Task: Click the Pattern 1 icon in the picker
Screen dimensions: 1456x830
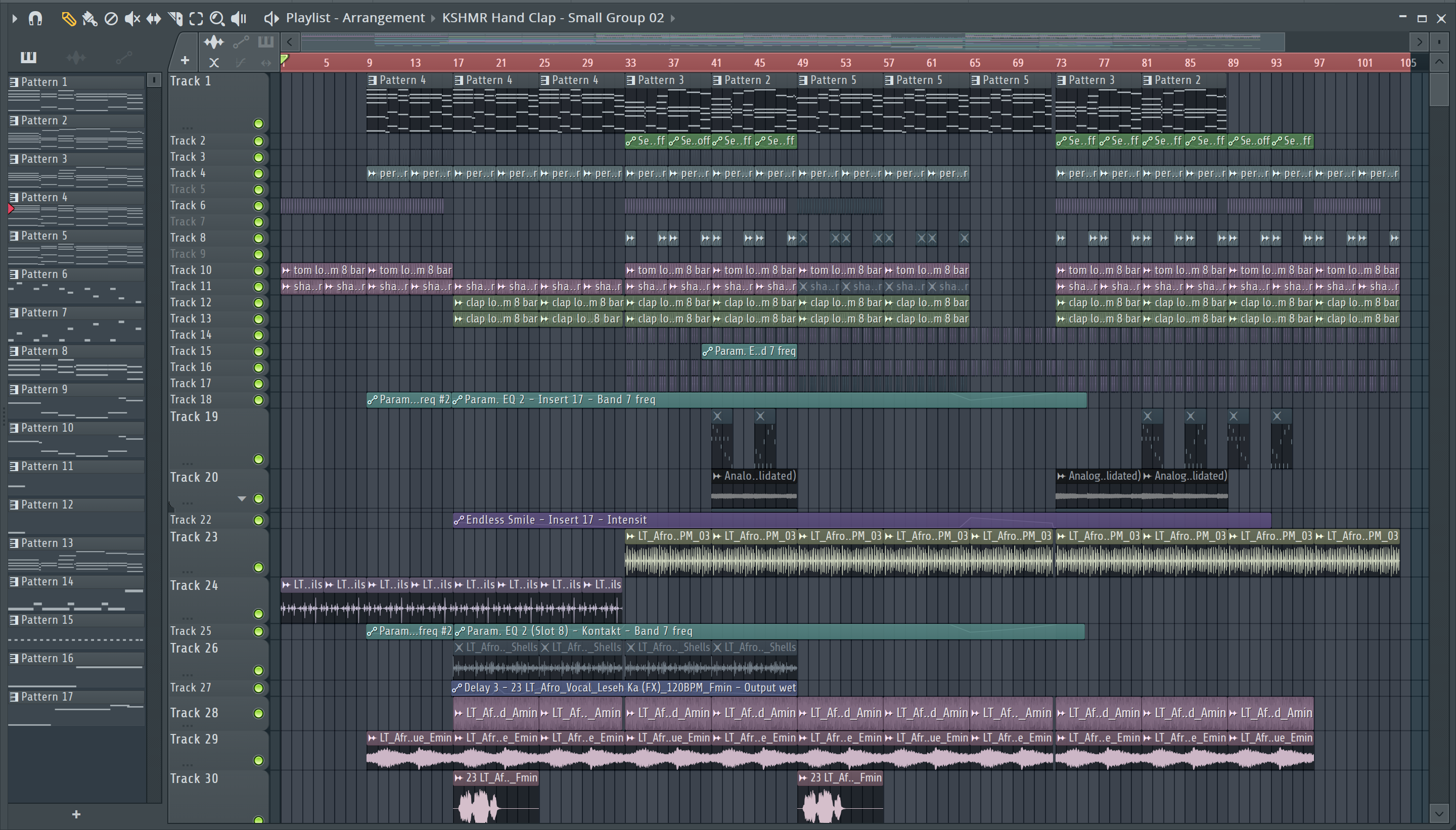Action: tap(14, 82)
